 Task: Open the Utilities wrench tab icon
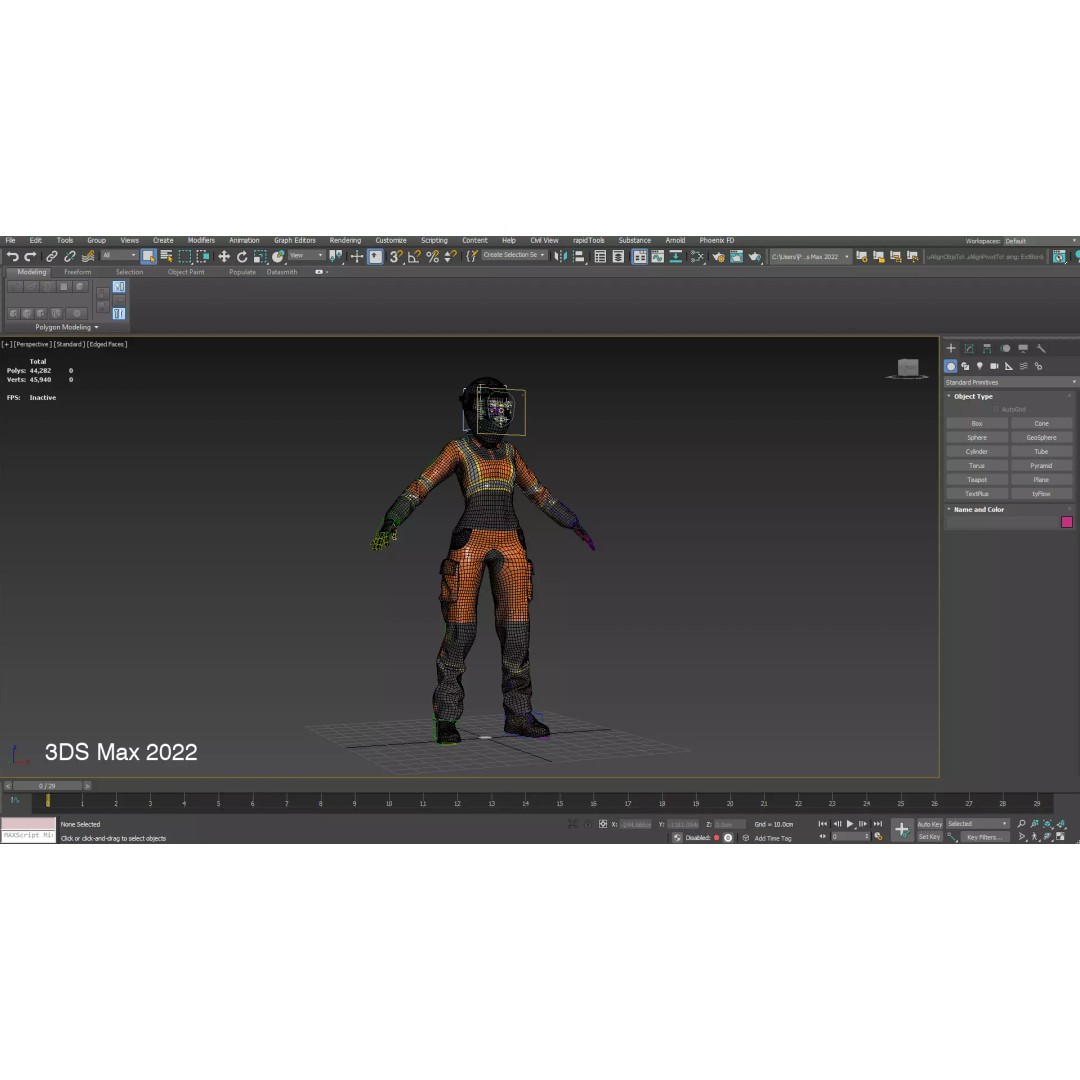pyautogui.click(x=1041, y=349)
